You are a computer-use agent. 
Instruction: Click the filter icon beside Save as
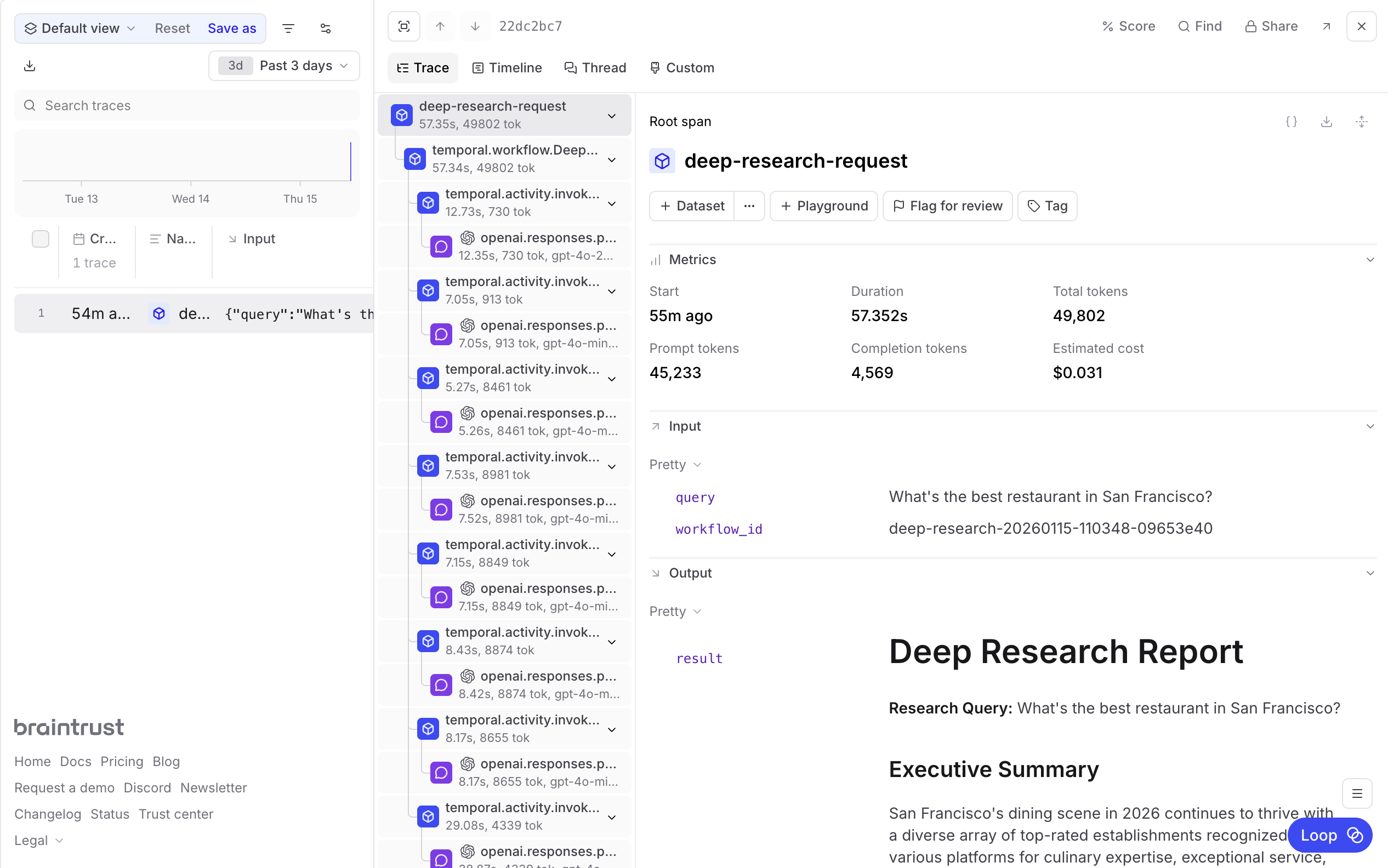(288, 28)
